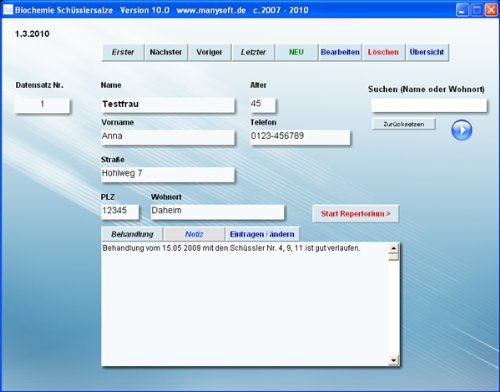Screen dimensions: 500x392
Task: Click the date text 1.3.2010
Action: click(x=32, y=34)
